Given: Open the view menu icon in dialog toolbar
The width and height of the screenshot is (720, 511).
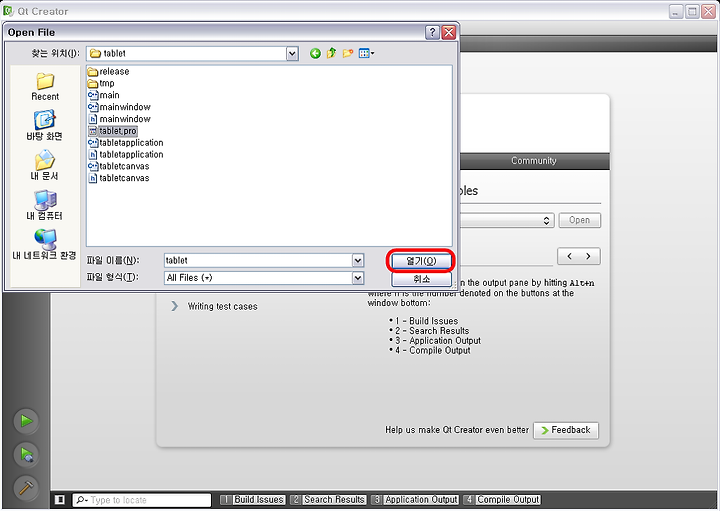Looking at the screenshot, I should (x=366, y=54).
